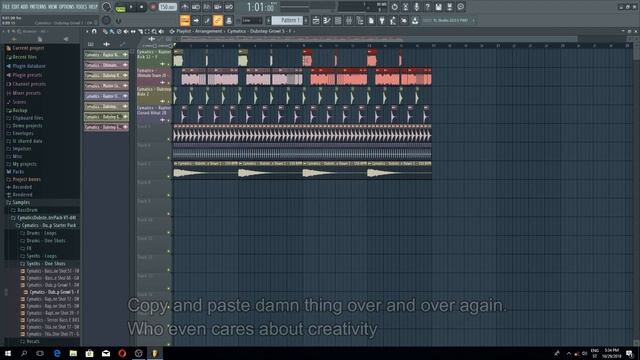Image resolution: width=640 pixels, height=360 pixels.
Task: Open help with question mark icon
Action: 428,7
